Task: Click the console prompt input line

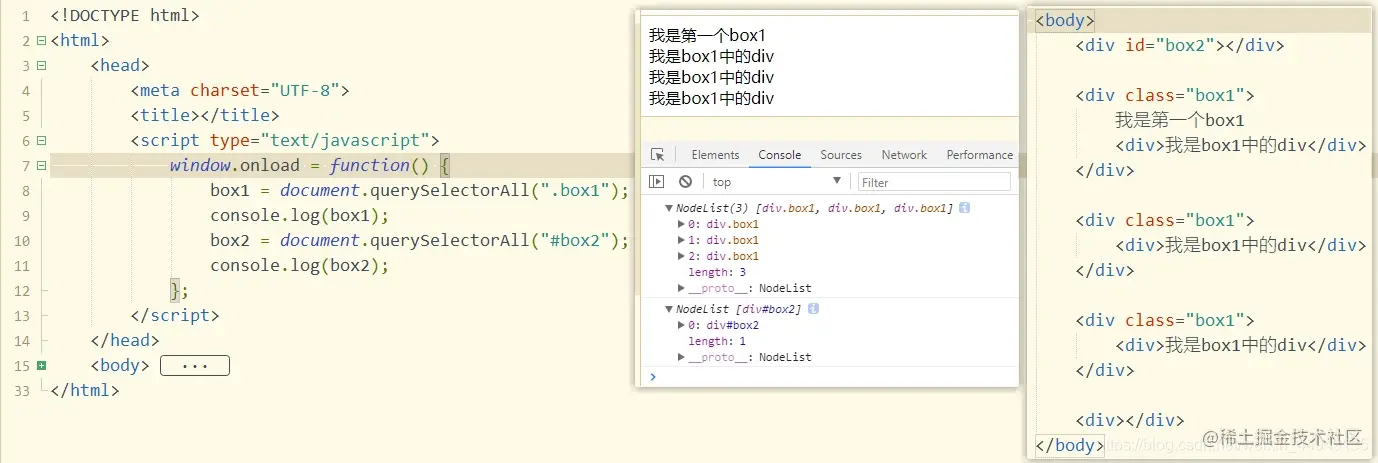Action: pos(828,377)
